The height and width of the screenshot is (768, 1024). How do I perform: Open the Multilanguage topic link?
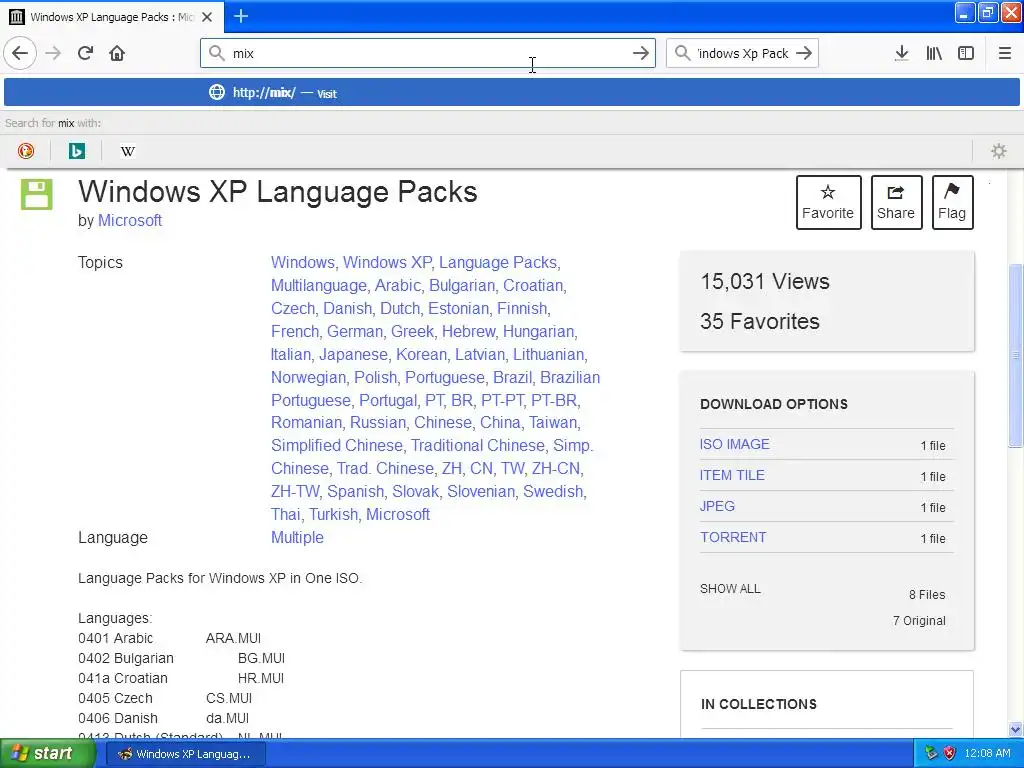[319, 285]
